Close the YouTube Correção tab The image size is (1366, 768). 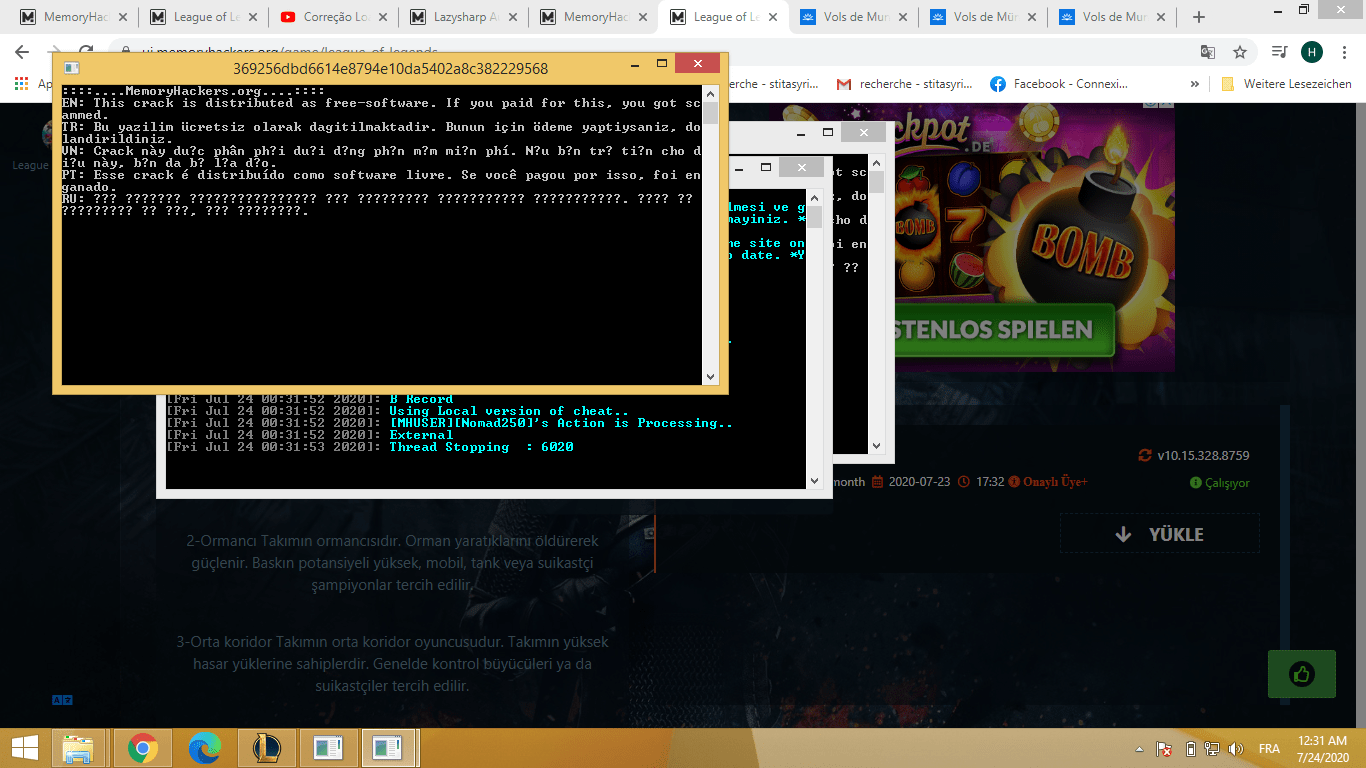(381, 17)
